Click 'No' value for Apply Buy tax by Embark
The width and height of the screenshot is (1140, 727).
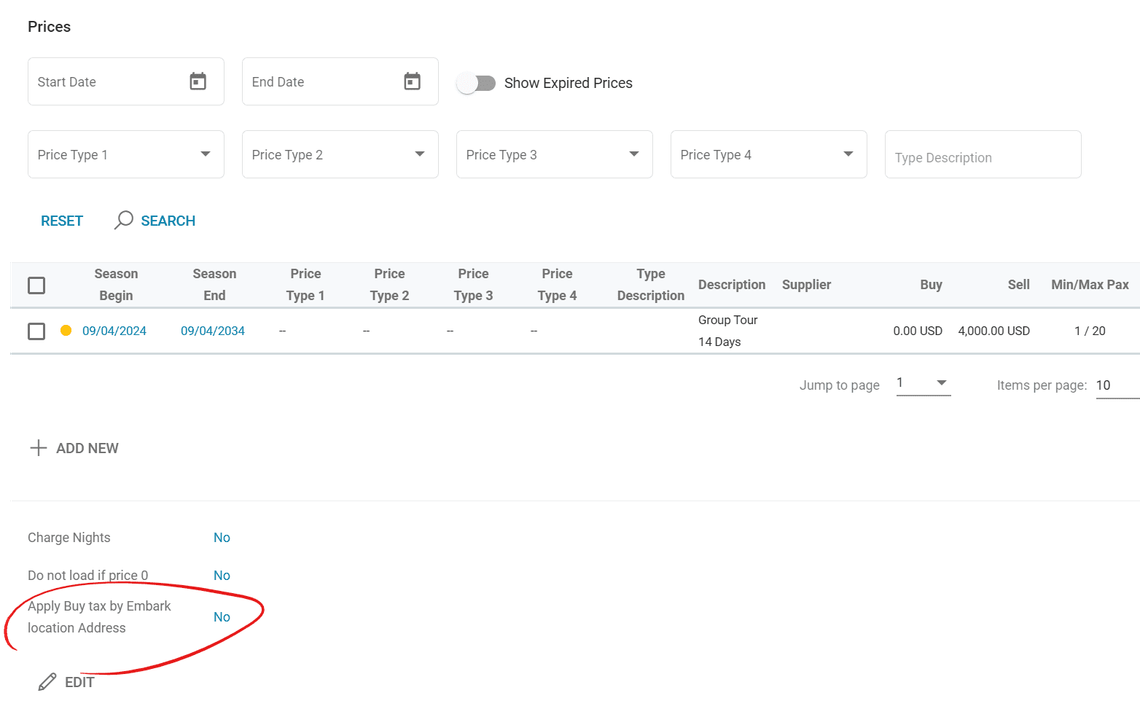pyautogui.click(x=222, y=617)
